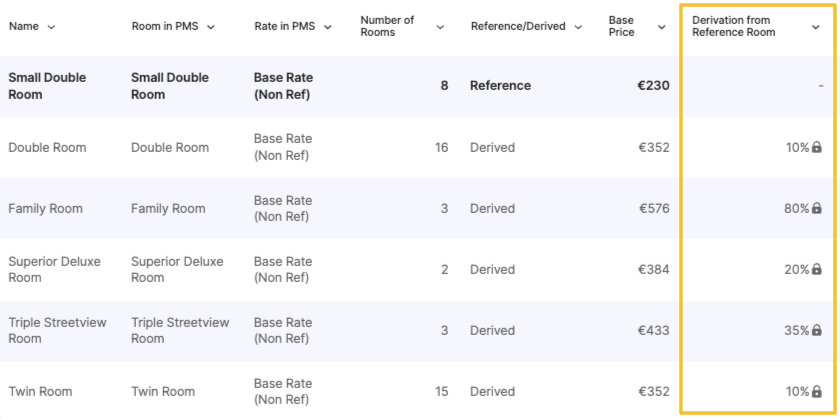The image size is (840, 419).
Task: Click lock icon in Double Room row
Action: point(817,148)
